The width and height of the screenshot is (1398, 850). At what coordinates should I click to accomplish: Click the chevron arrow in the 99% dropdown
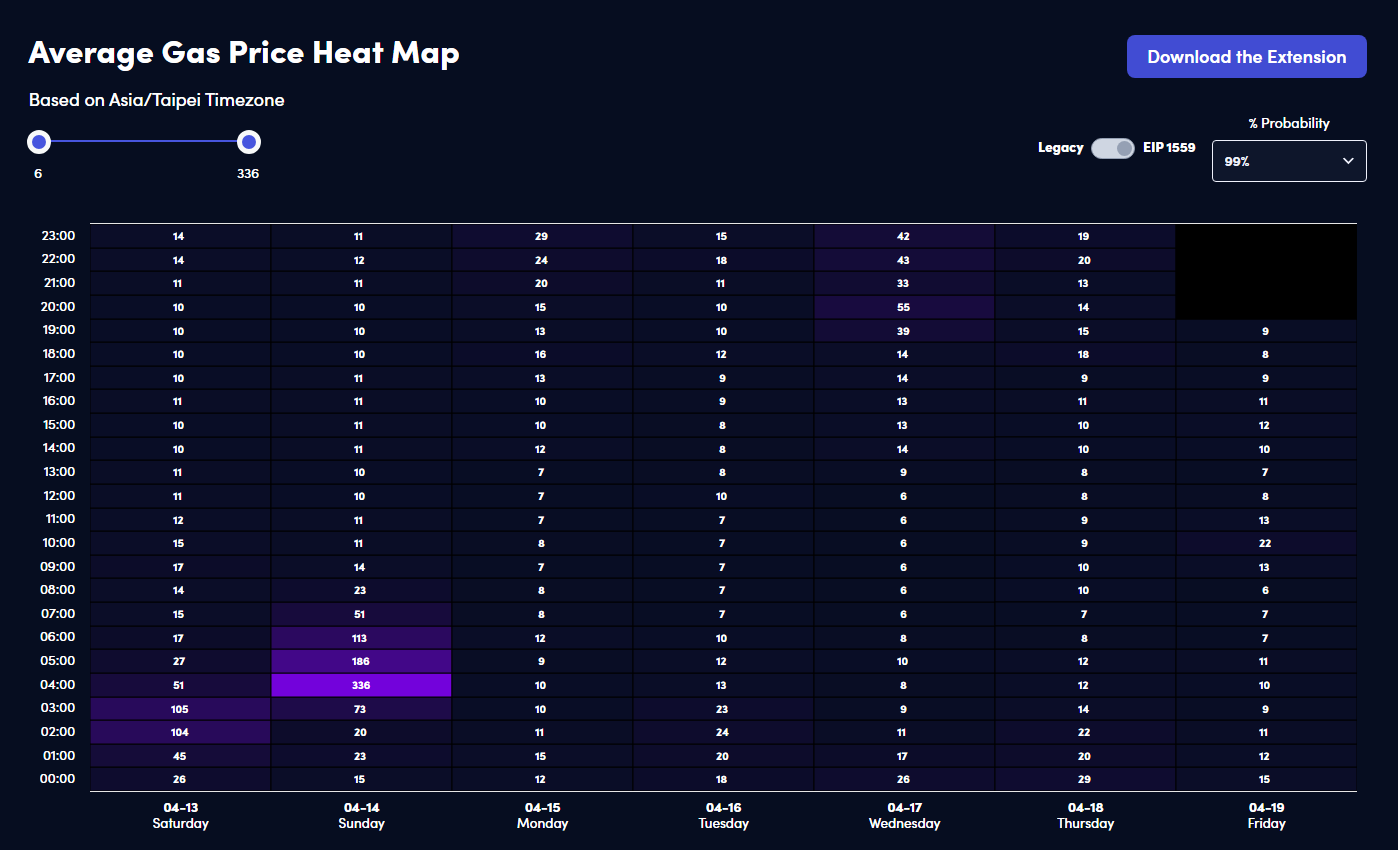tap(1348, 161)
